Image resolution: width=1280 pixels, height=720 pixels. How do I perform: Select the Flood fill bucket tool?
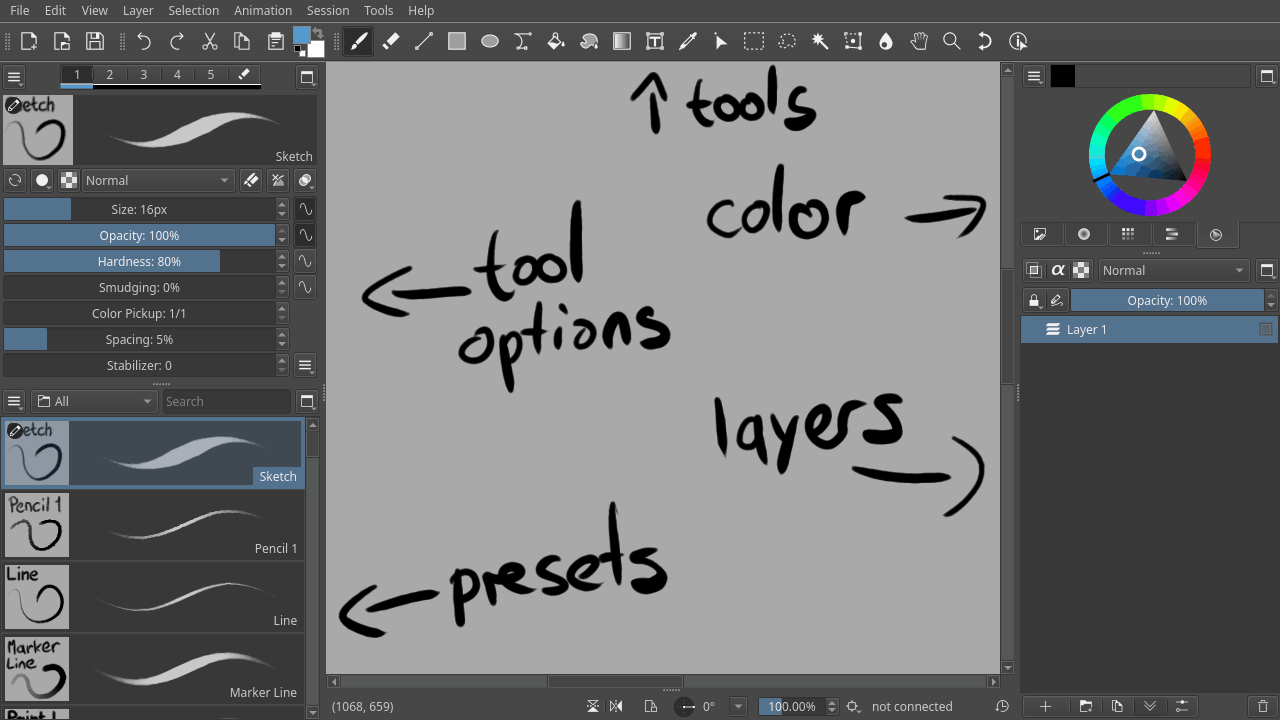(556, 41)
